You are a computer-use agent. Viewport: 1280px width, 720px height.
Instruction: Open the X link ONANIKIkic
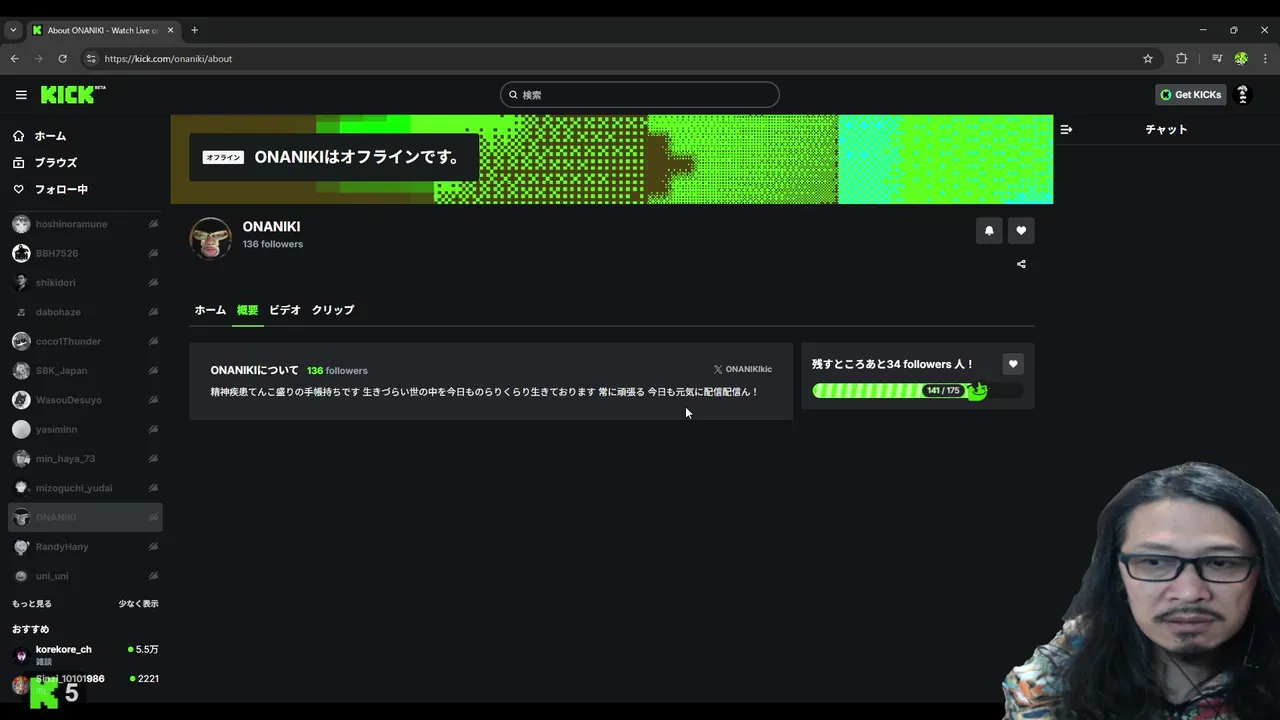(742, 370)
